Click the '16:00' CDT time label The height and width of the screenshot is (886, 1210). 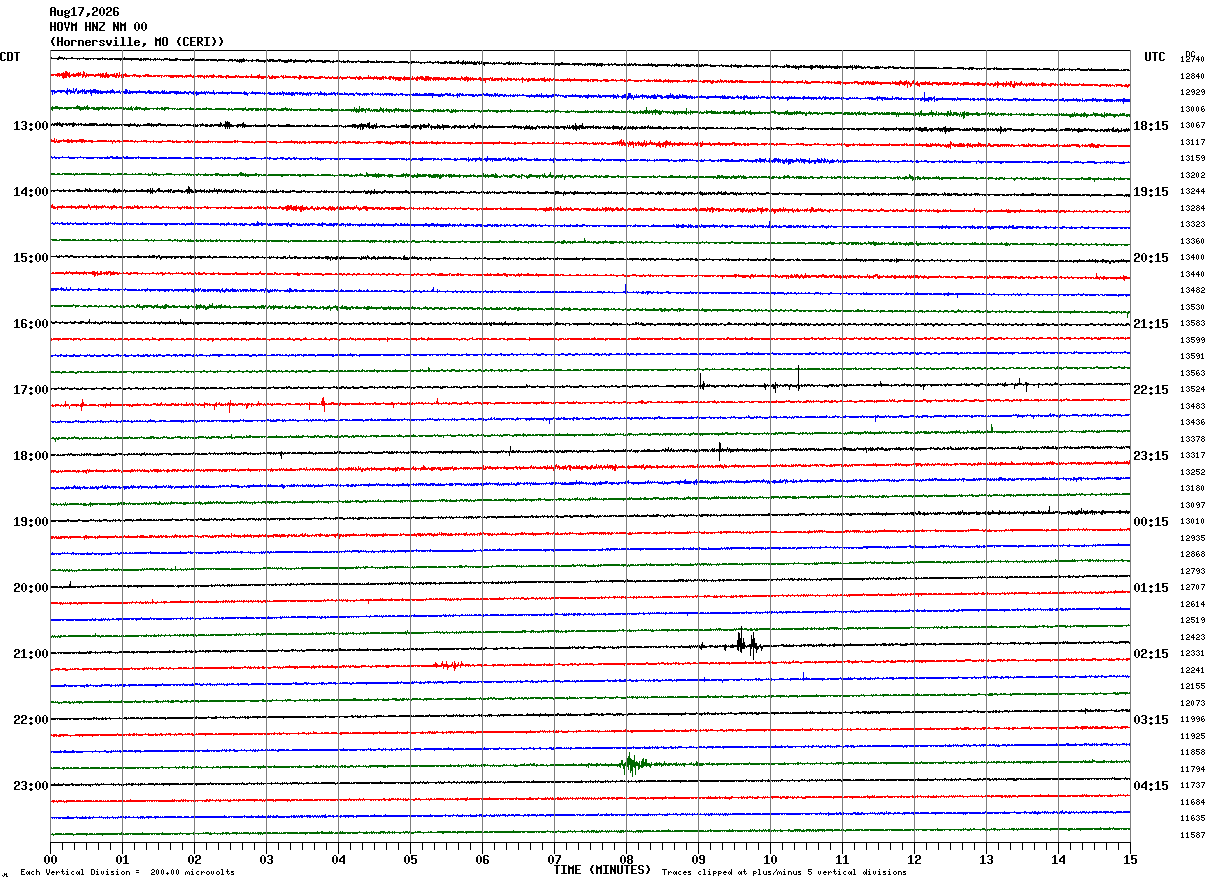(x=31, y=324)
